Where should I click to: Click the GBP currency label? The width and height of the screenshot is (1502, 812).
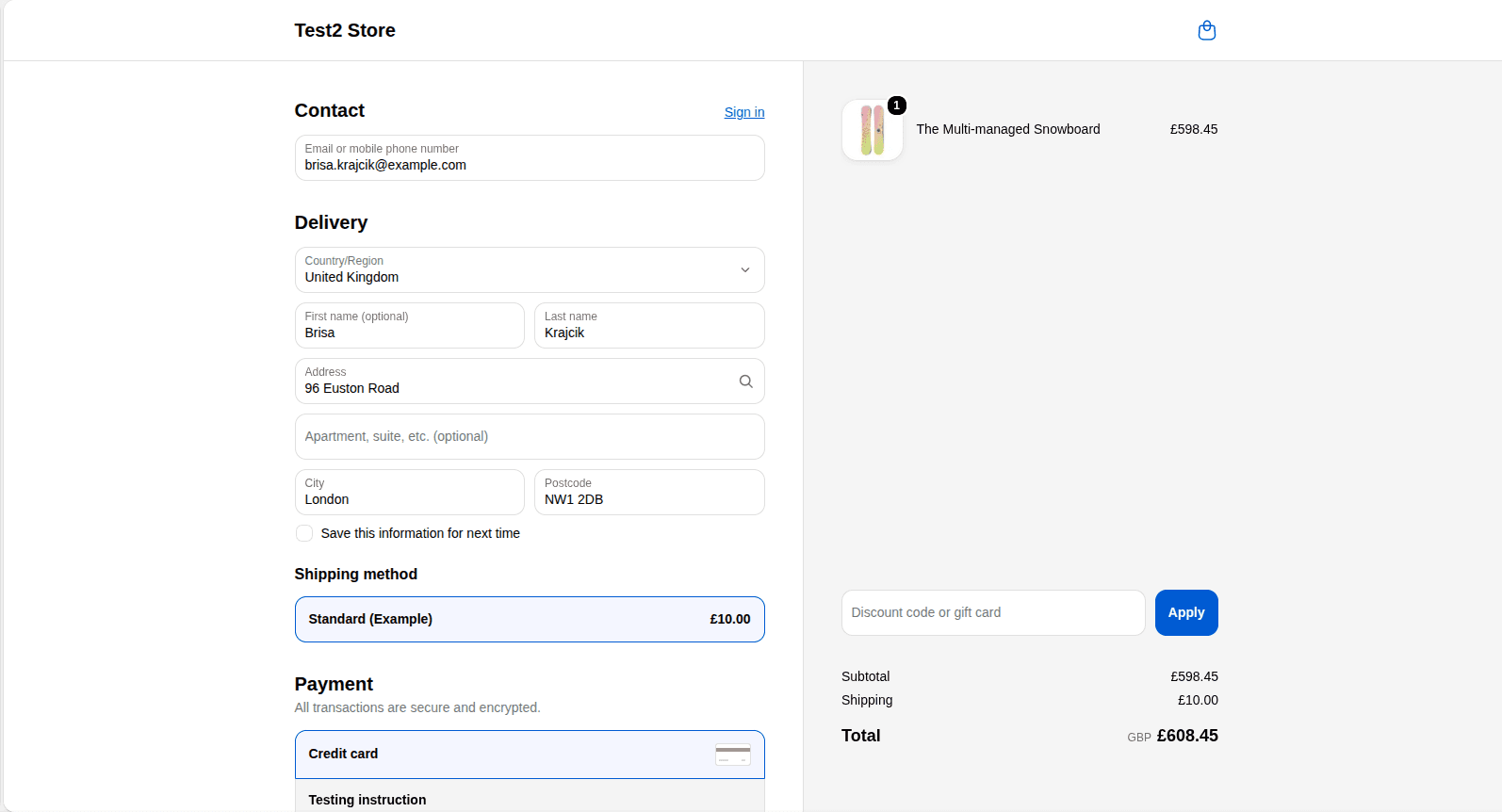click(1139, 738)
